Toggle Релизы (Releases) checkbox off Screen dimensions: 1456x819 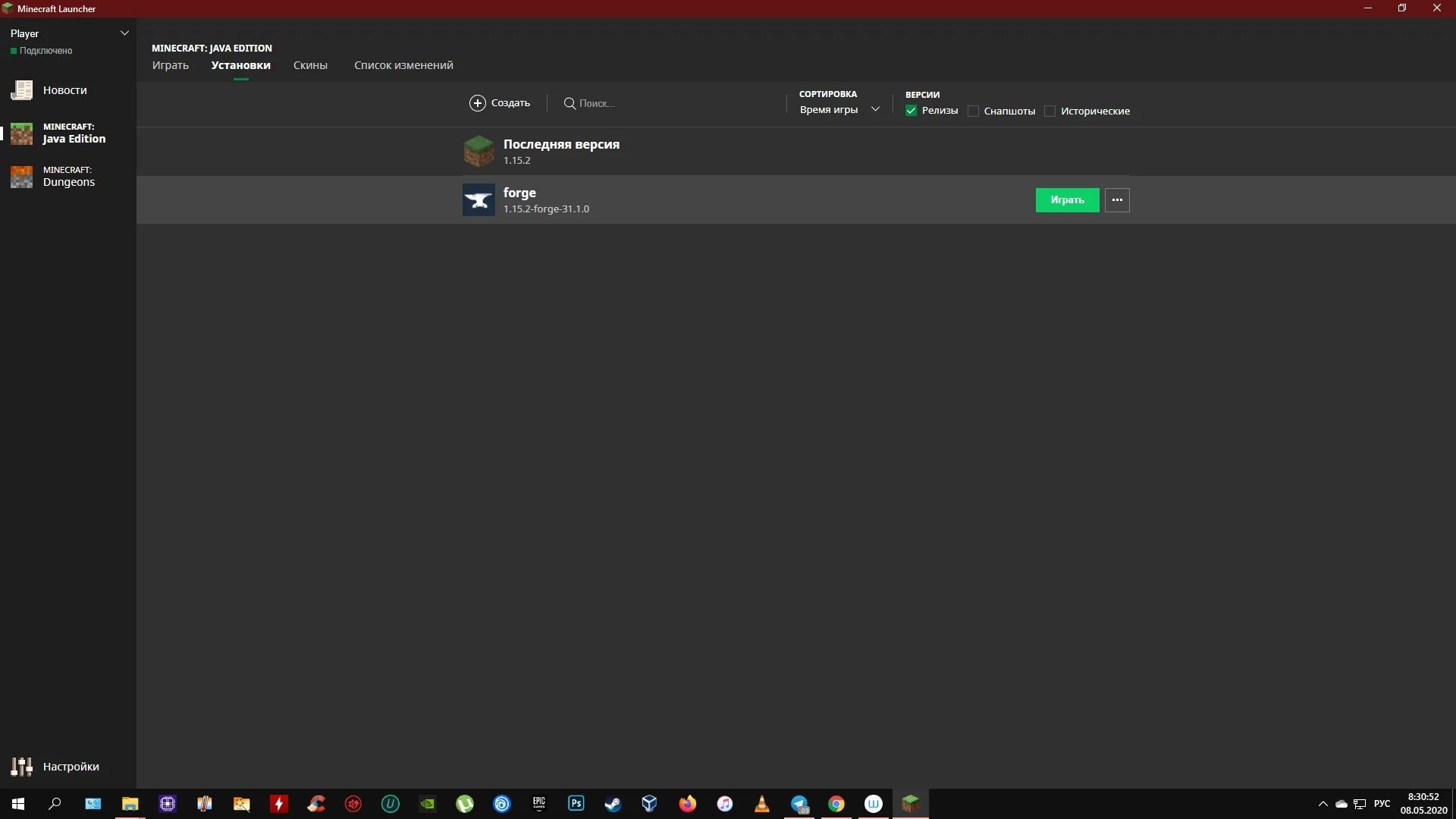(911, 110)
